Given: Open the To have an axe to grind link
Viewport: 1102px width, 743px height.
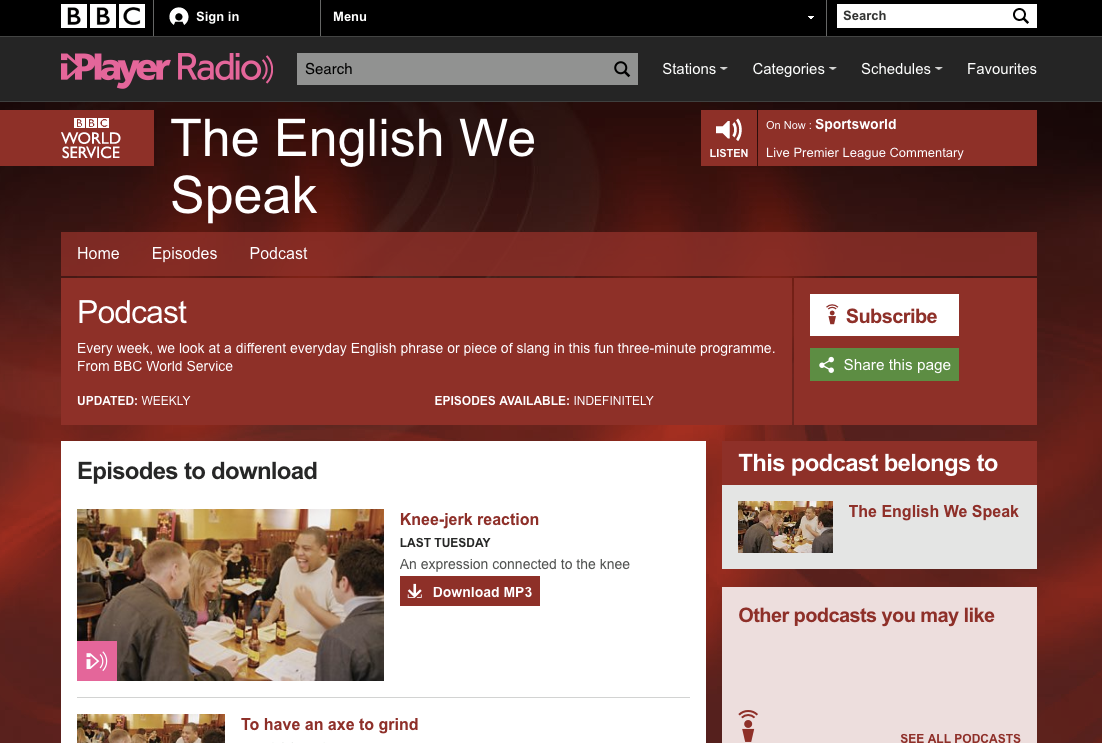Looking at the screenshot, I should 330,725.
